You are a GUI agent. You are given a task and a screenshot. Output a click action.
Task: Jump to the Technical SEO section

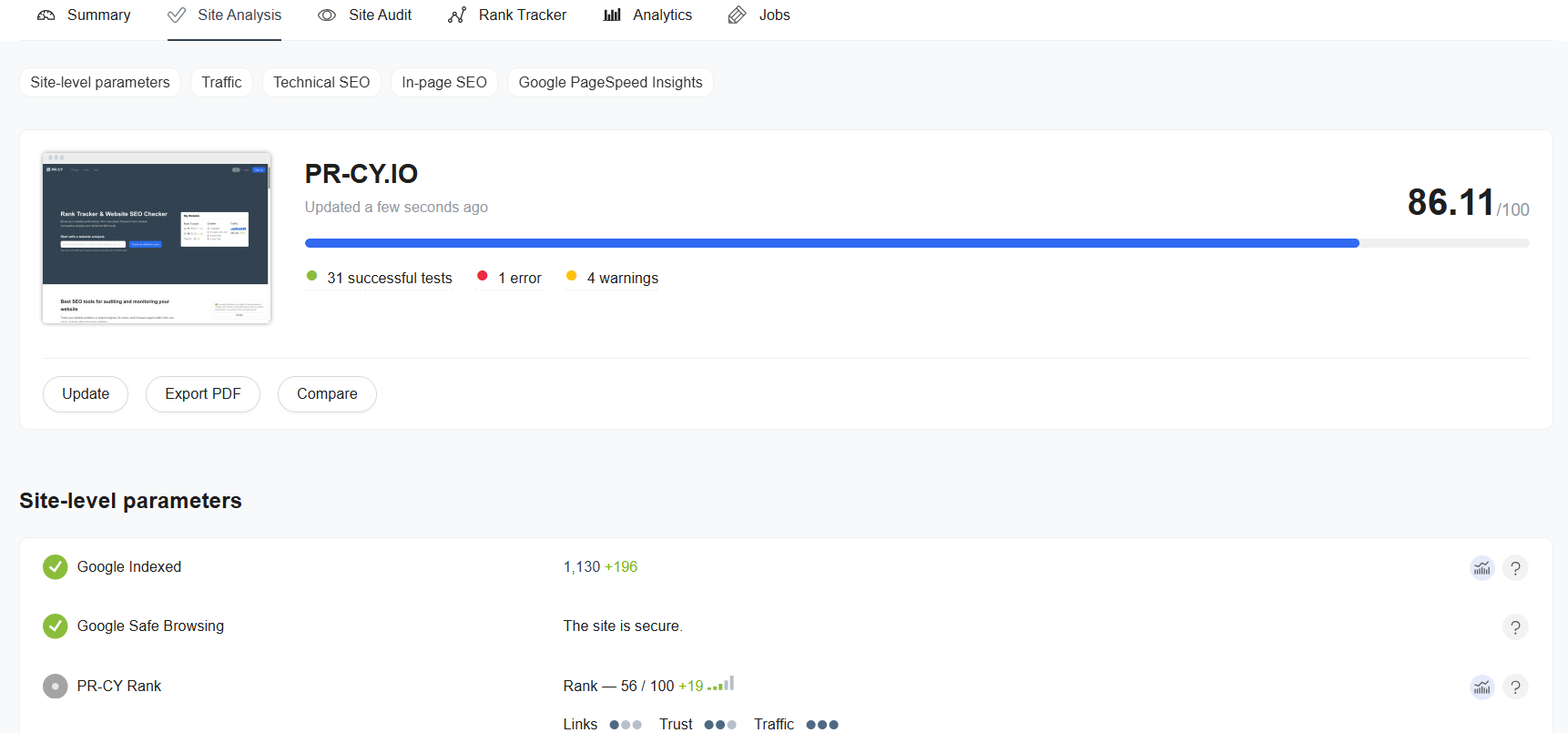click(x=321, y=83)
